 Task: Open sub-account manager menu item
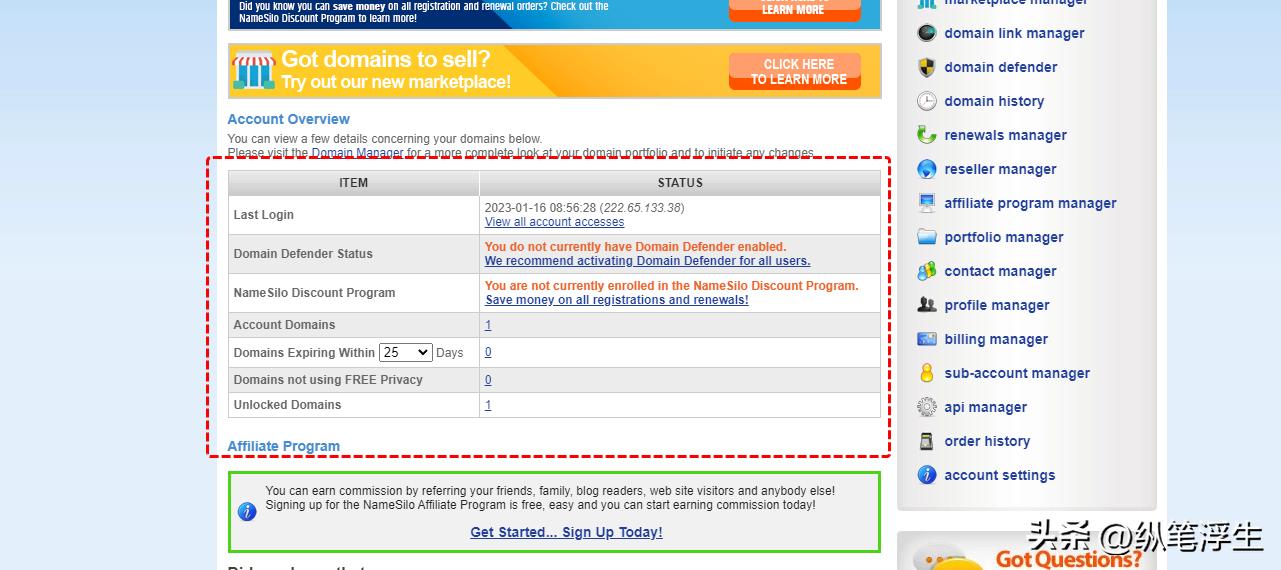pyautogui.click(x=1017, y=373)
